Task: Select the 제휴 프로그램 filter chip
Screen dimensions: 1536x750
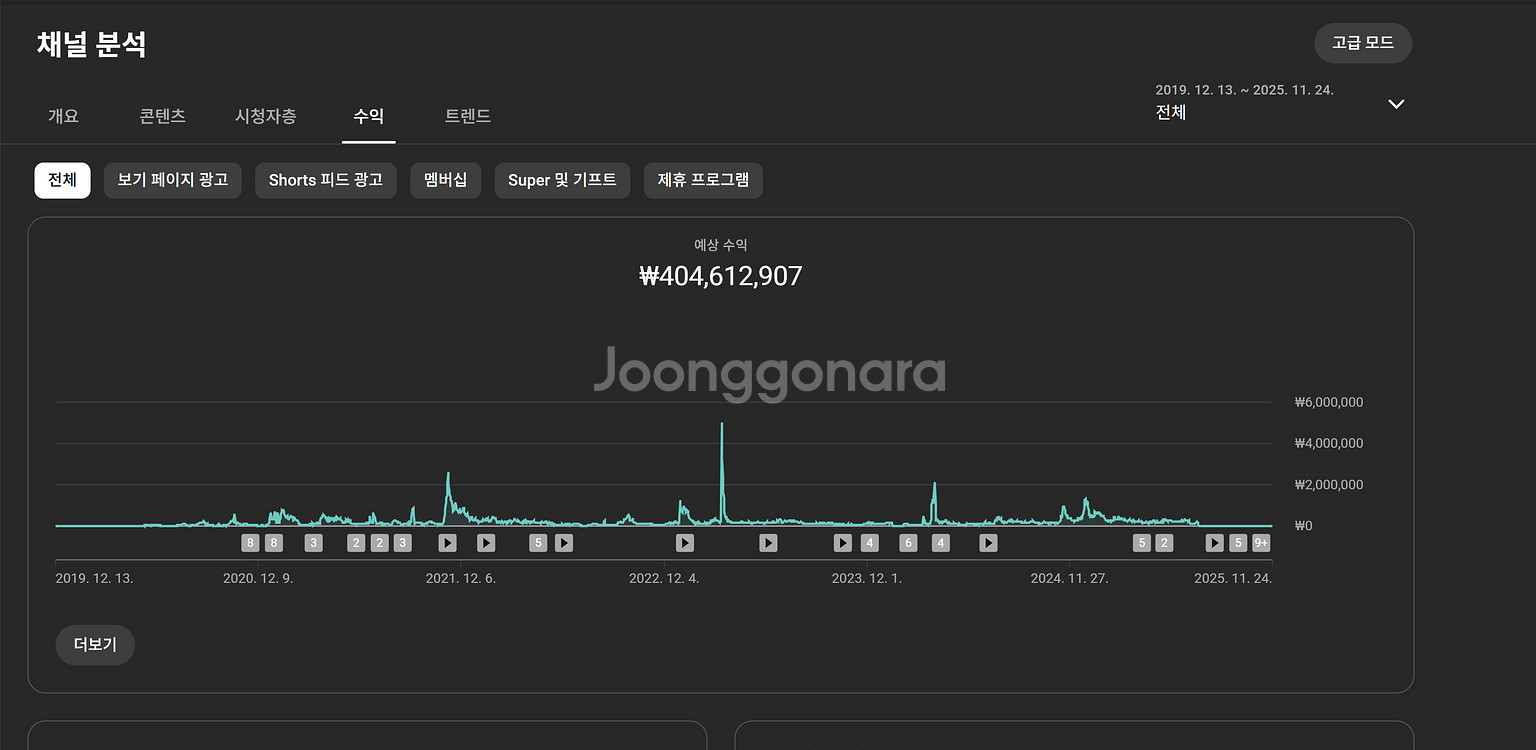Action: 702,180
